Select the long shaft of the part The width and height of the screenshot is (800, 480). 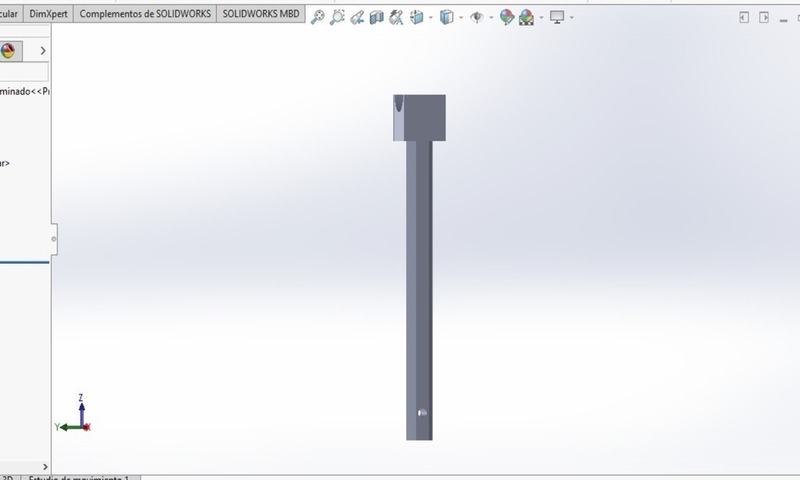point(419,290)
